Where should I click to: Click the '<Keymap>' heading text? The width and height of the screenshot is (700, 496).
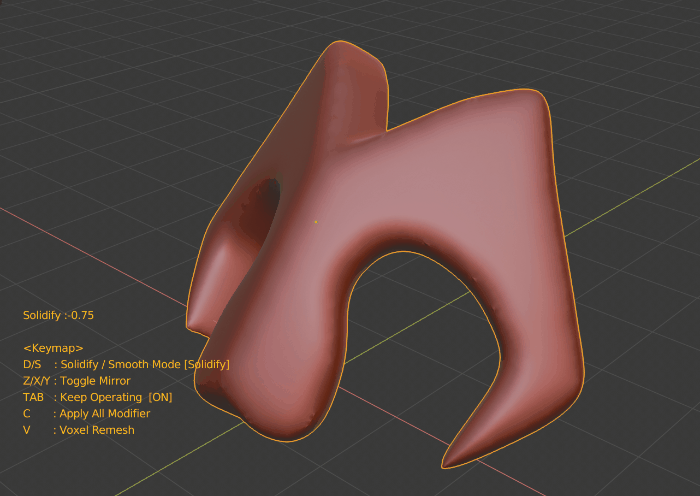(53, 348)
